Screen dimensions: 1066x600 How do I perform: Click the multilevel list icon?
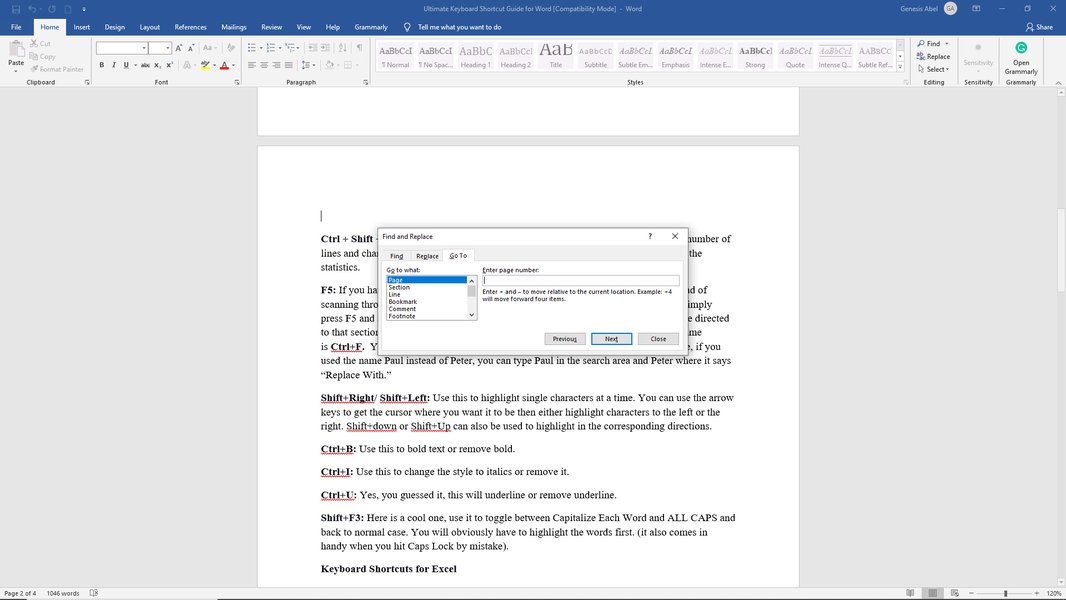point(290,48)
